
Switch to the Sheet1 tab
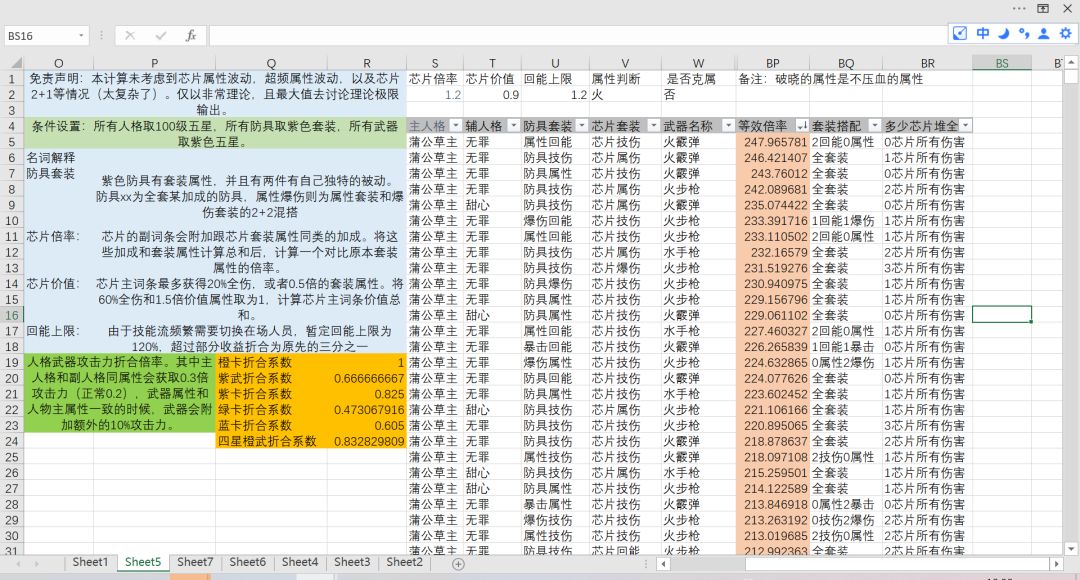90,562
